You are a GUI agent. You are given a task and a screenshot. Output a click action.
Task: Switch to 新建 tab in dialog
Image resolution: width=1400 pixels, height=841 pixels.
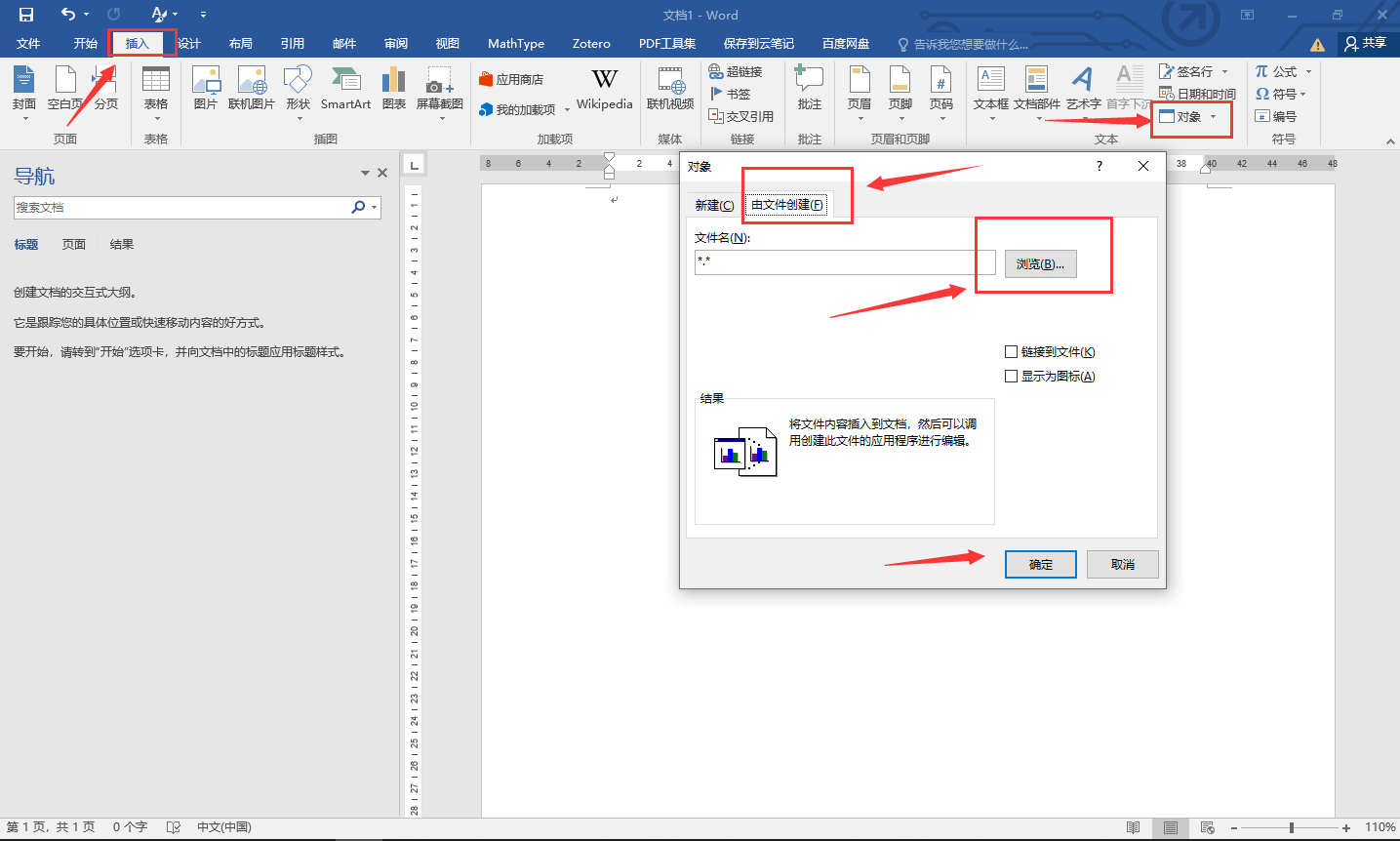[714, 205]
